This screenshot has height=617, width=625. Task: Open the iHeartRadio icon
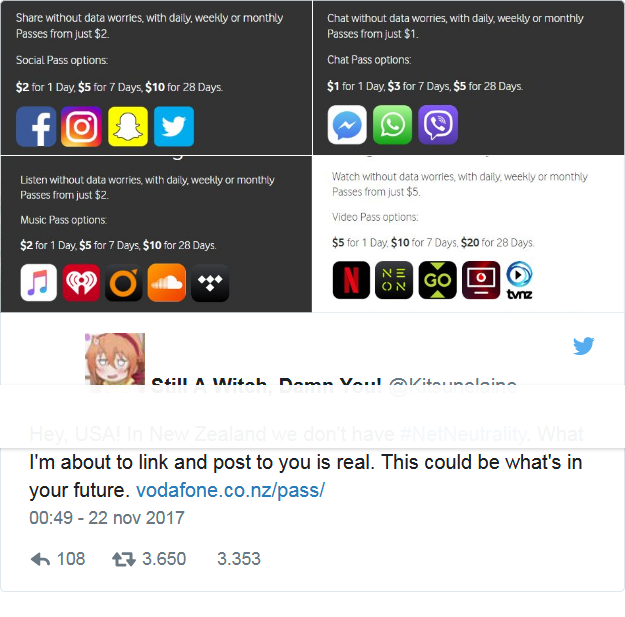coord(81,283)
